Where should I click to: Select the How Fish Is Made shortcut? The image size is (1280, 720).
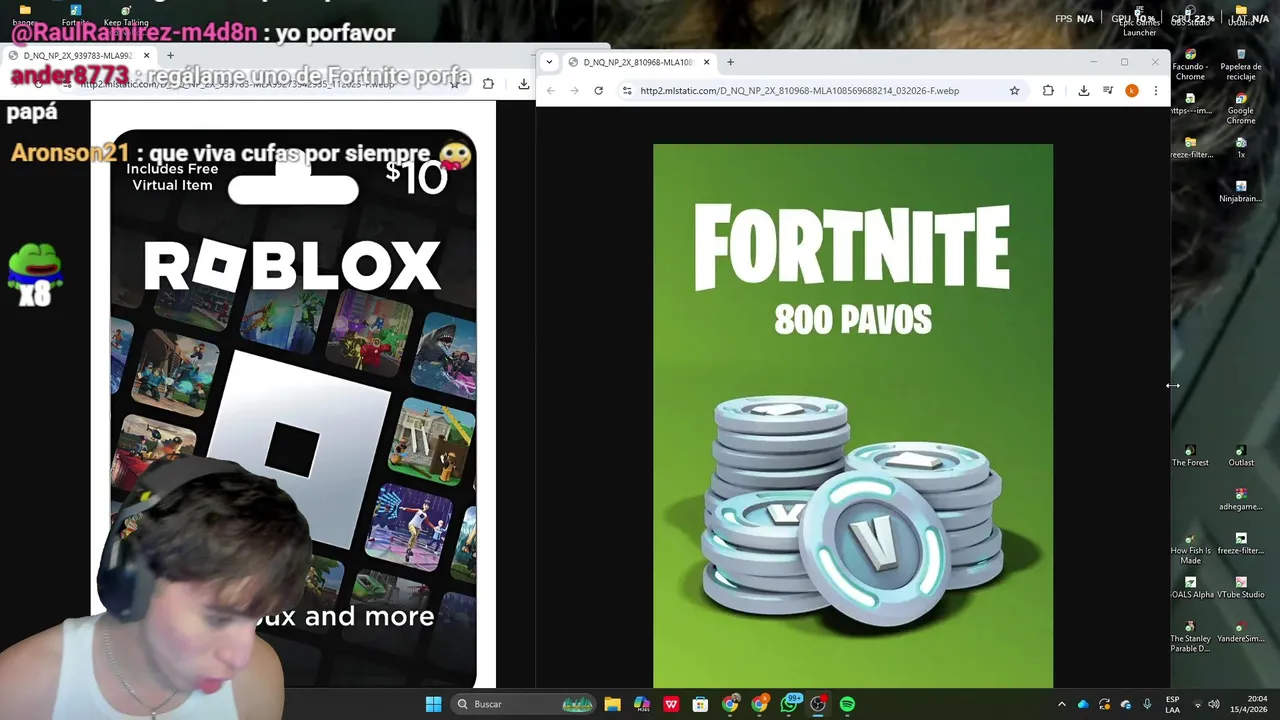[x=1190, y=549]
